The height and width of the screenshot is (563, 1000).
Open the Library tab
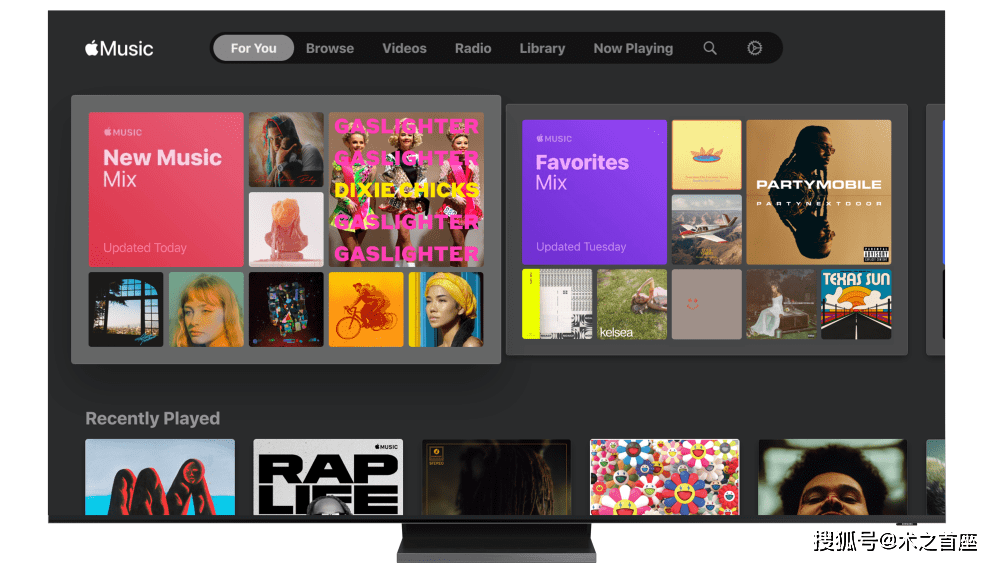click(542, 48)
